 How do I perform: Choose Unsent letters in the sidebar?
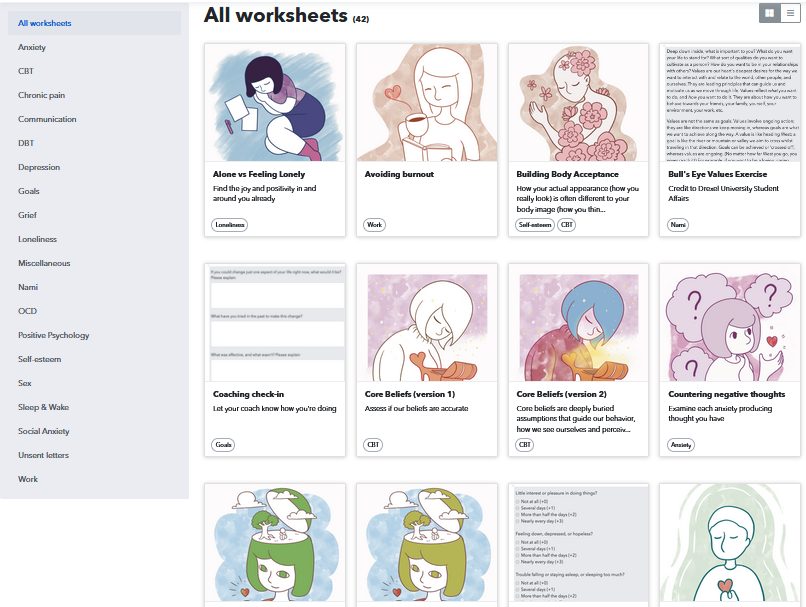43,455
